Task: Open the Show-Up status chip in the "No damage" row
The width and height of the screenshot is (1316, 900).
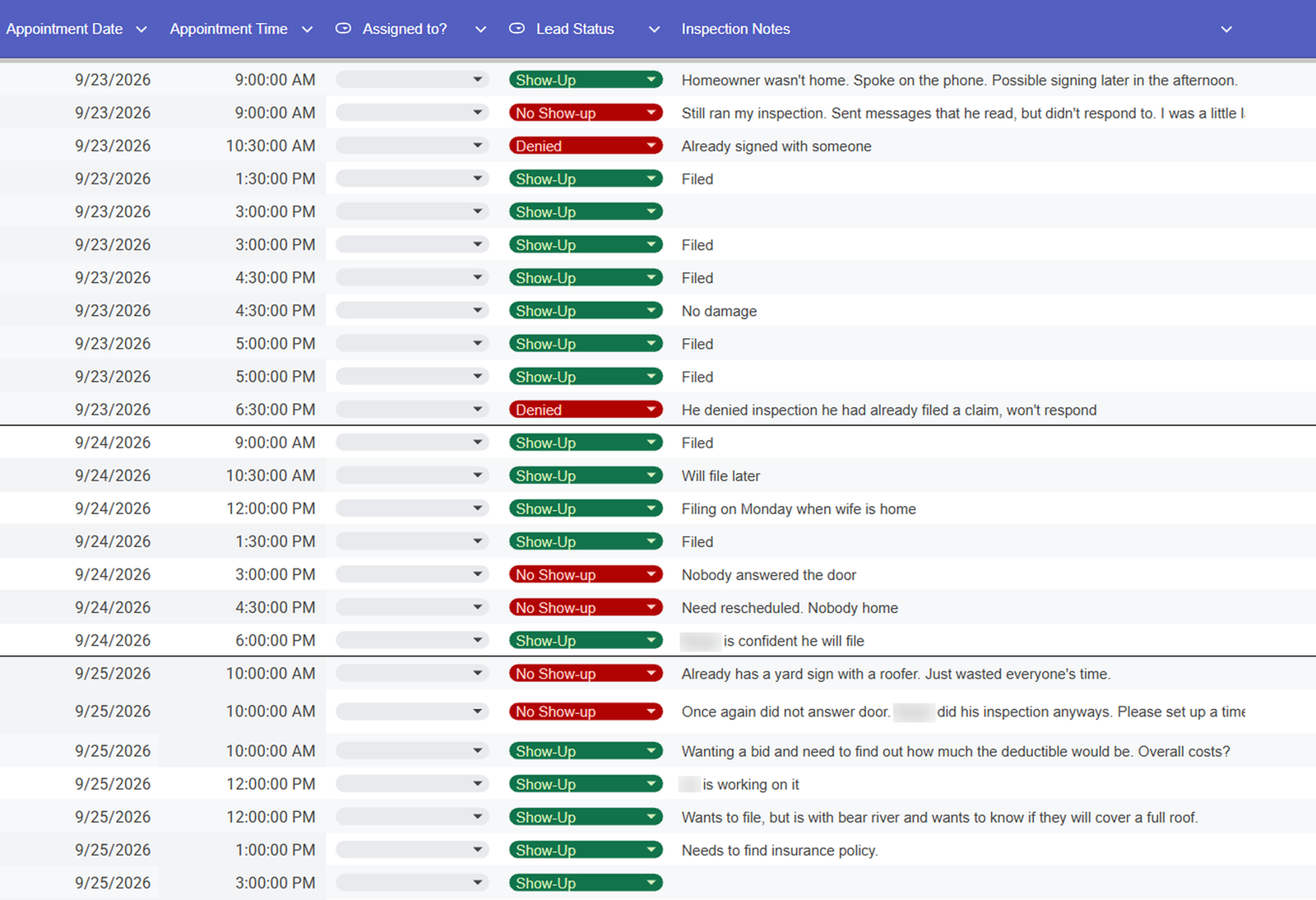Action: [x=586, y=310]
